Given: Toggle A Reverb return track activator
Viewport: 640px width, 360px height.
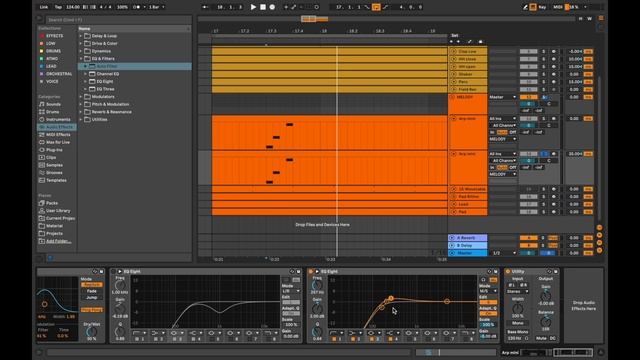Looking at the screenshot, I should tap(528, 238).
